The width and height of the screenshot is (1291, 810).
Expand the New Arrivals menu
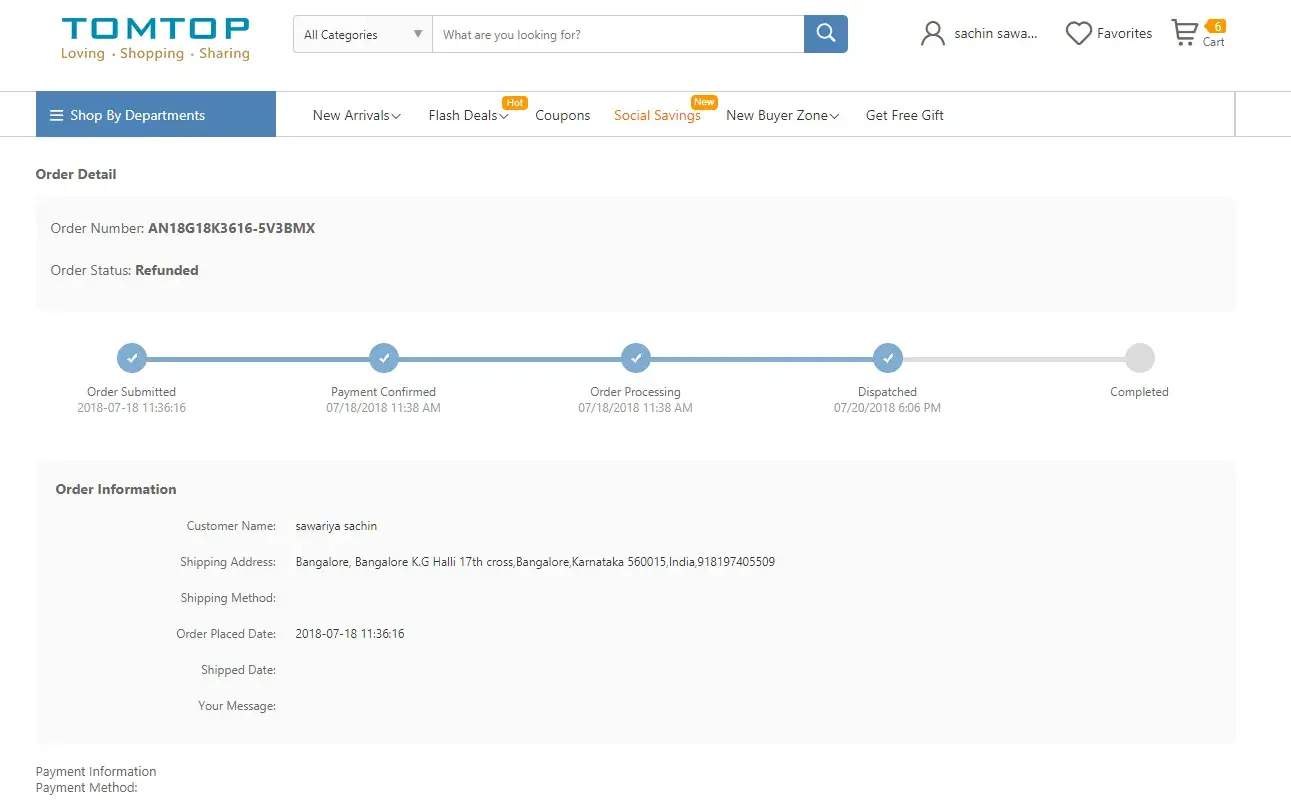pos(356,115)
